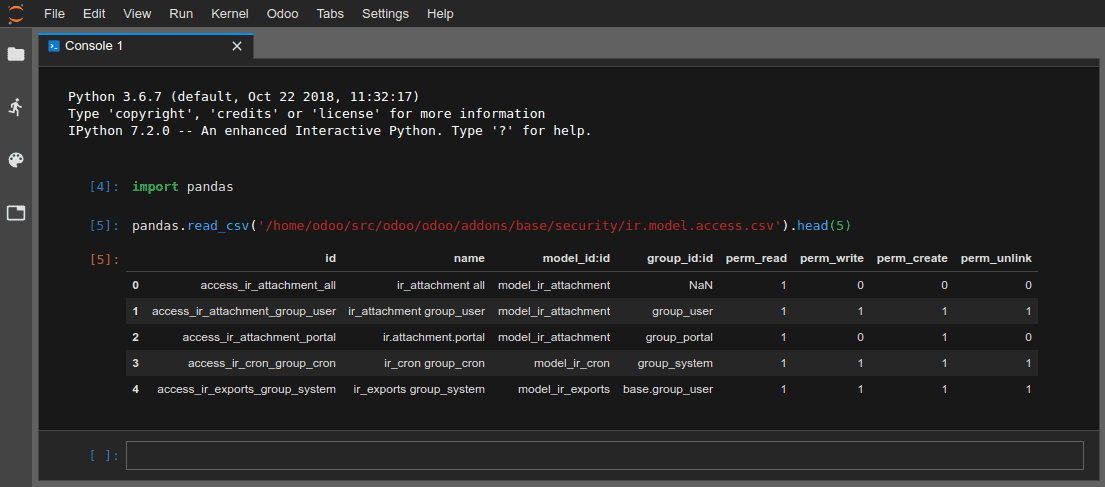Click the console icon on Console 1 tab

54,46
